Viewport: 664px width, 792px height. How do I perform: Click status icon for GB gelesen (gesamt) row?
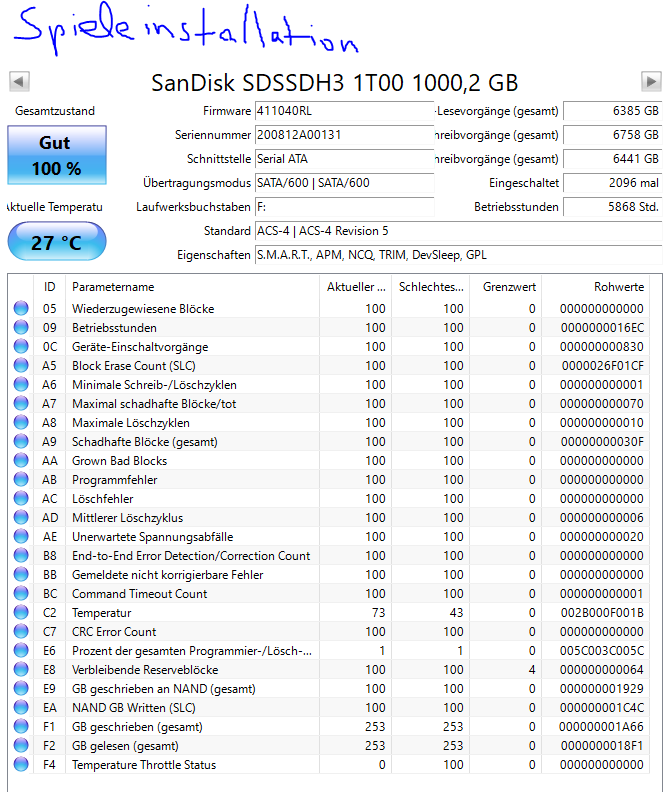(x=21, y=746)
